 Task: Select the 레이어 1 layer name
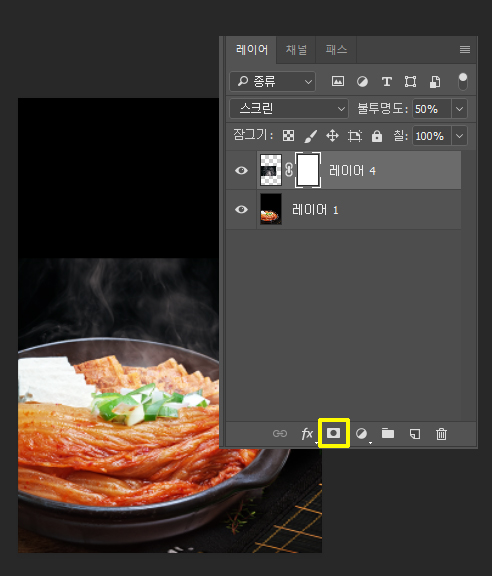(x=315, y=210)
